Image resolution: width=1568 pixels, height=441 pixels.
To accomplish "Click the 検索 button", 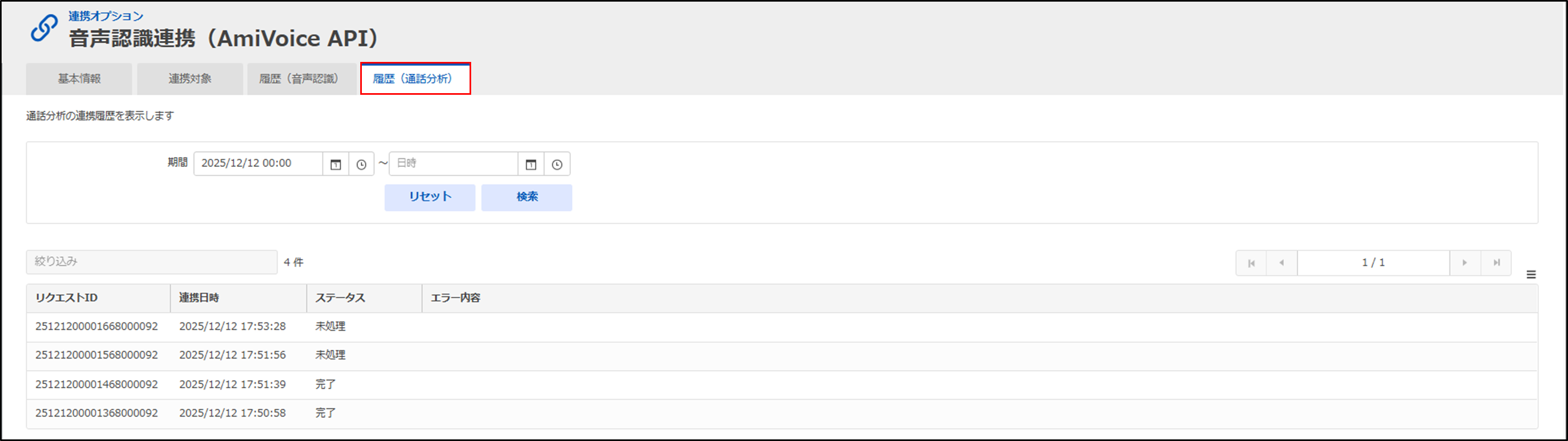I will coord(527,198).
